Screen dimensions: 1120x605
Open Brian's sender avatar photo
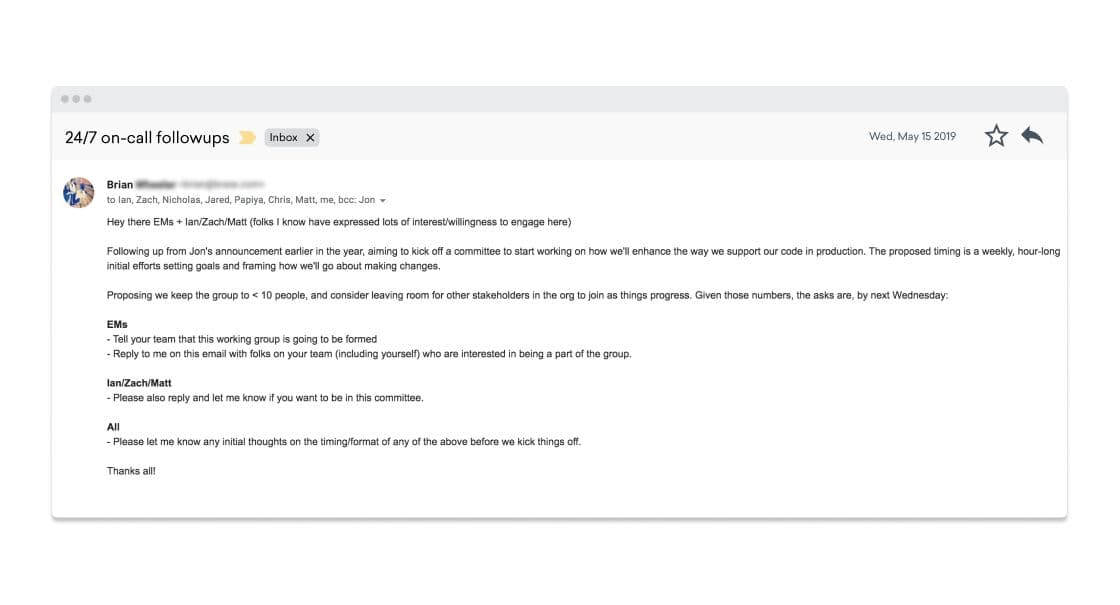(x=78, y=192)
